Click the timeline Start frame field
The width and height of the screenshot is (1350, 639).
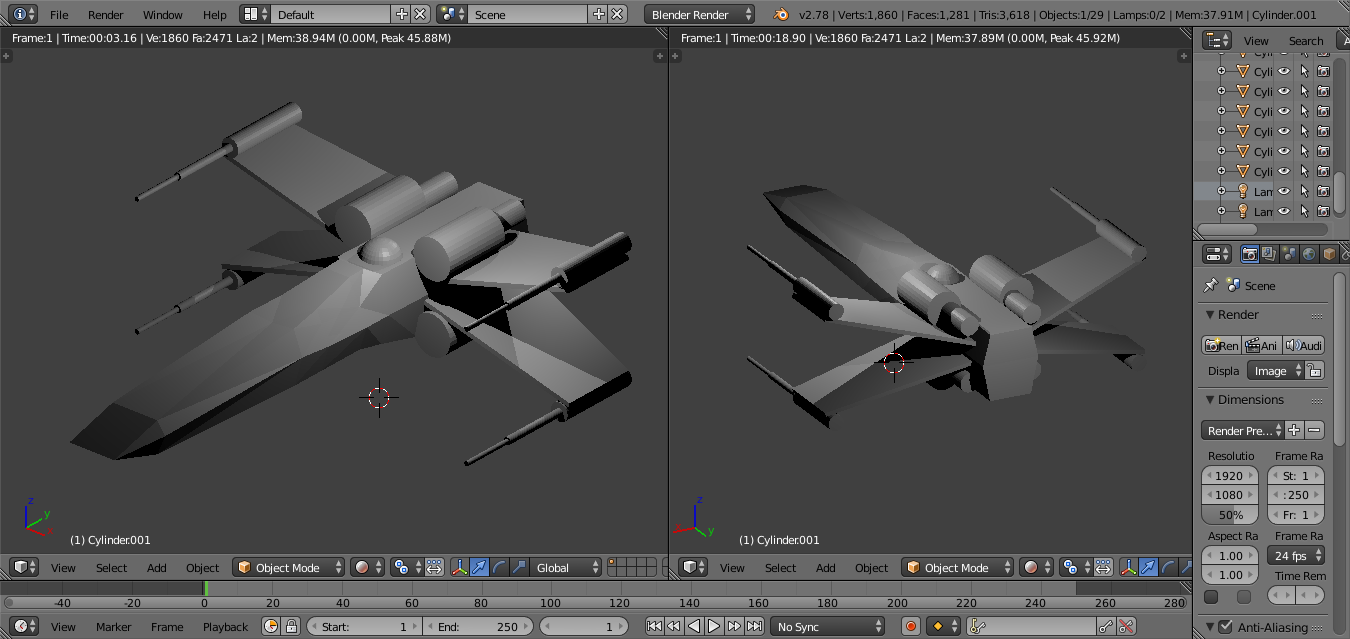pyautogui.click(x=364, y=626)
